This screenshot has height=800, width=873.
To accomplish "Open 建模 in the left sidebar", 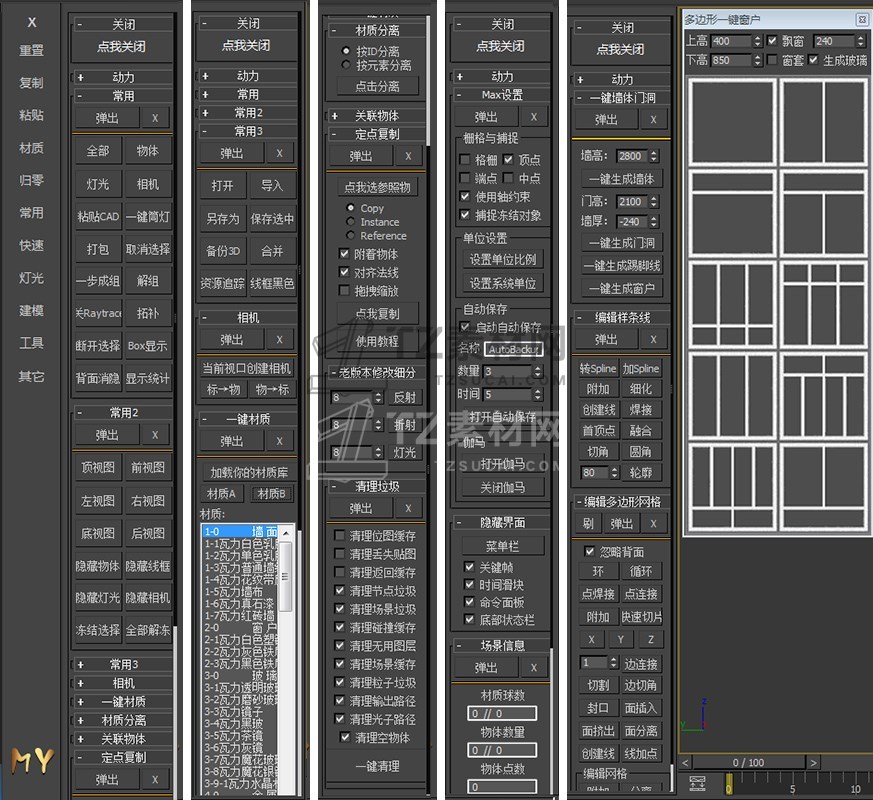I will coord(31,311).
